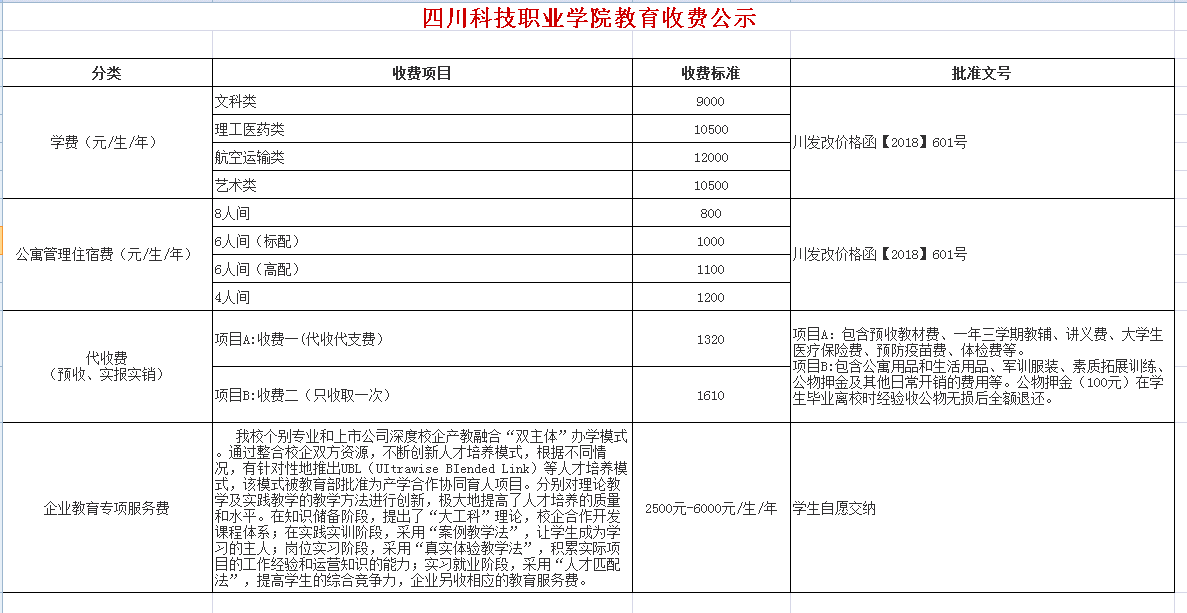Select the 6人间（标配） cell

422,241
